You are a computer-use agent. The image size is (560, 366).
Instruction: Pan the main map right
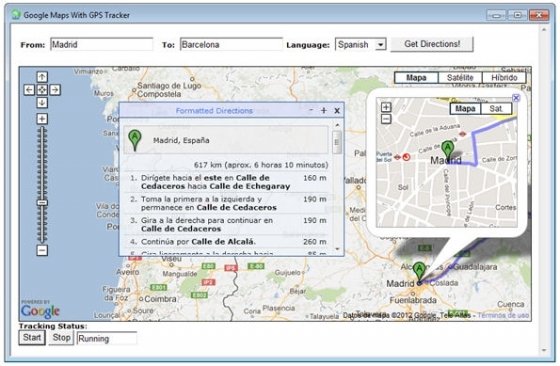pos(55,90)
